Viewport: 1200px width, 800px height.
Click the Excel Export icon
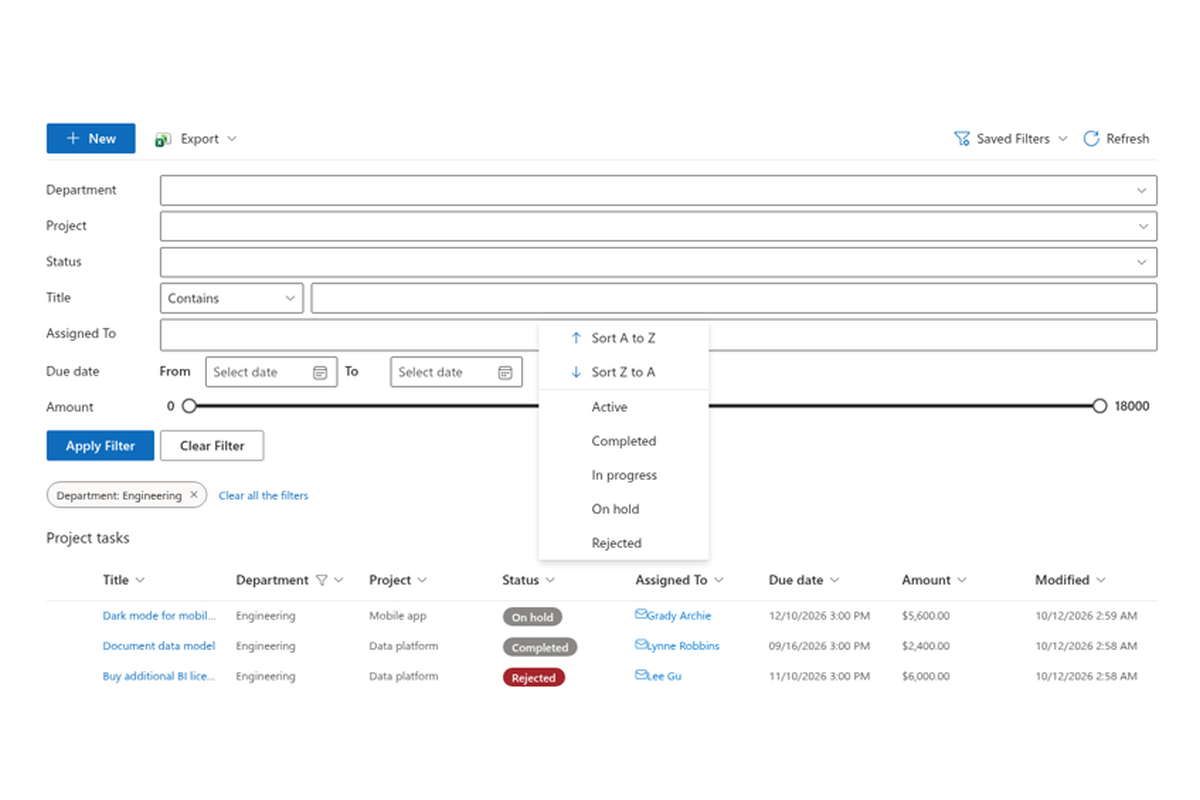coord(163,139)
